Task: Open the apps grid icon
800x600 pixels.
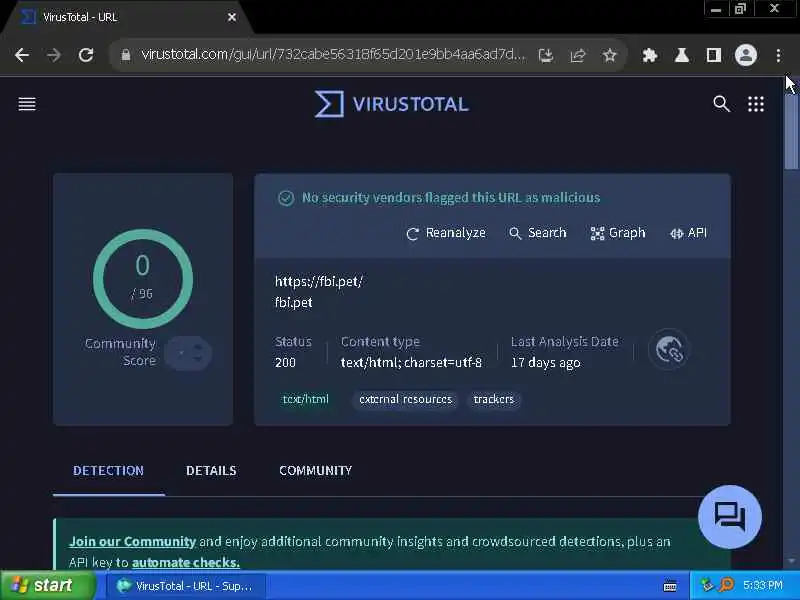Action: pyautogui.click(x=756, y=104)
